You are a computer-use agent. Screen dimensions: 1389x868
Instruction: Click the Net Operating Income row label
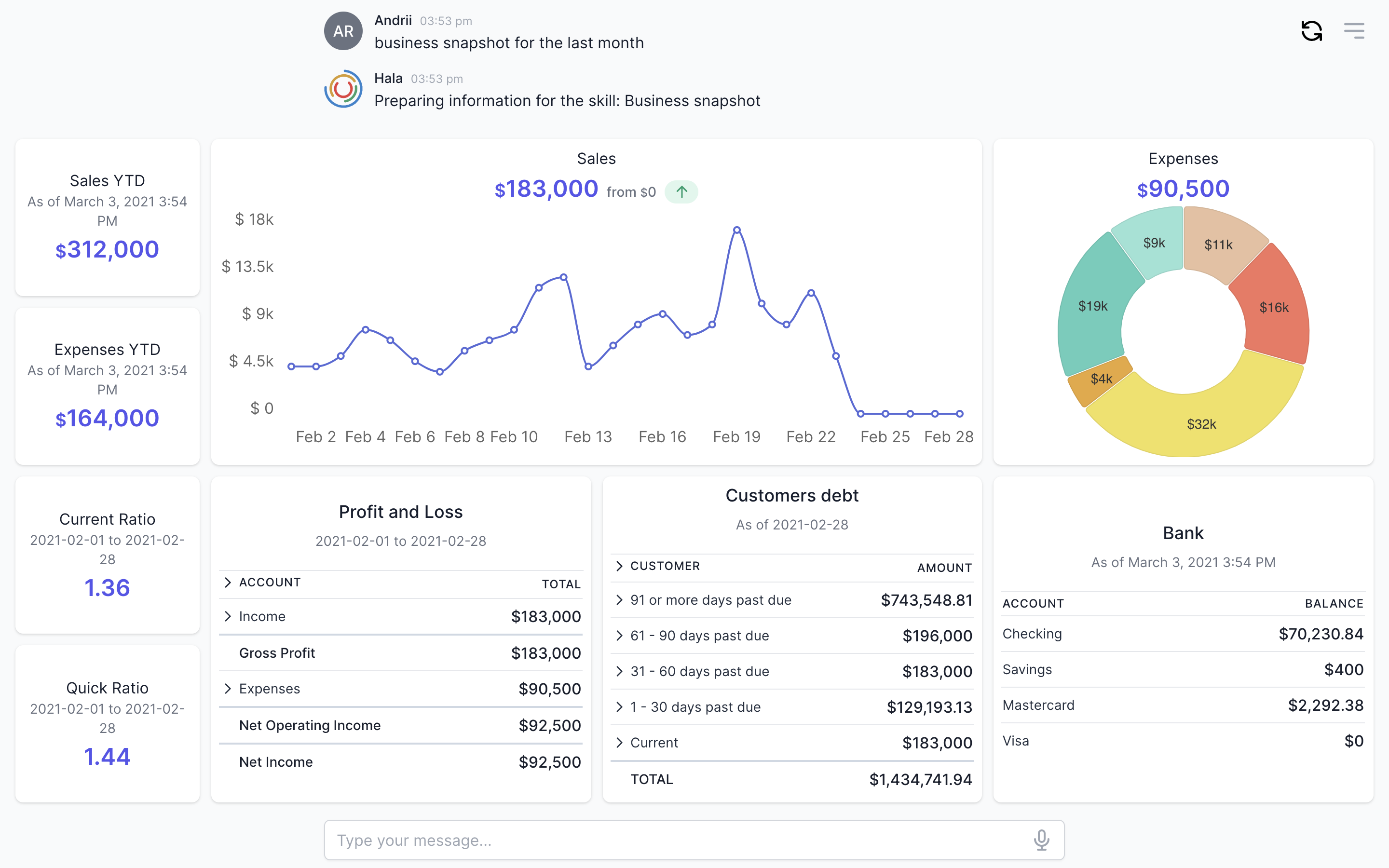(309, 725)
